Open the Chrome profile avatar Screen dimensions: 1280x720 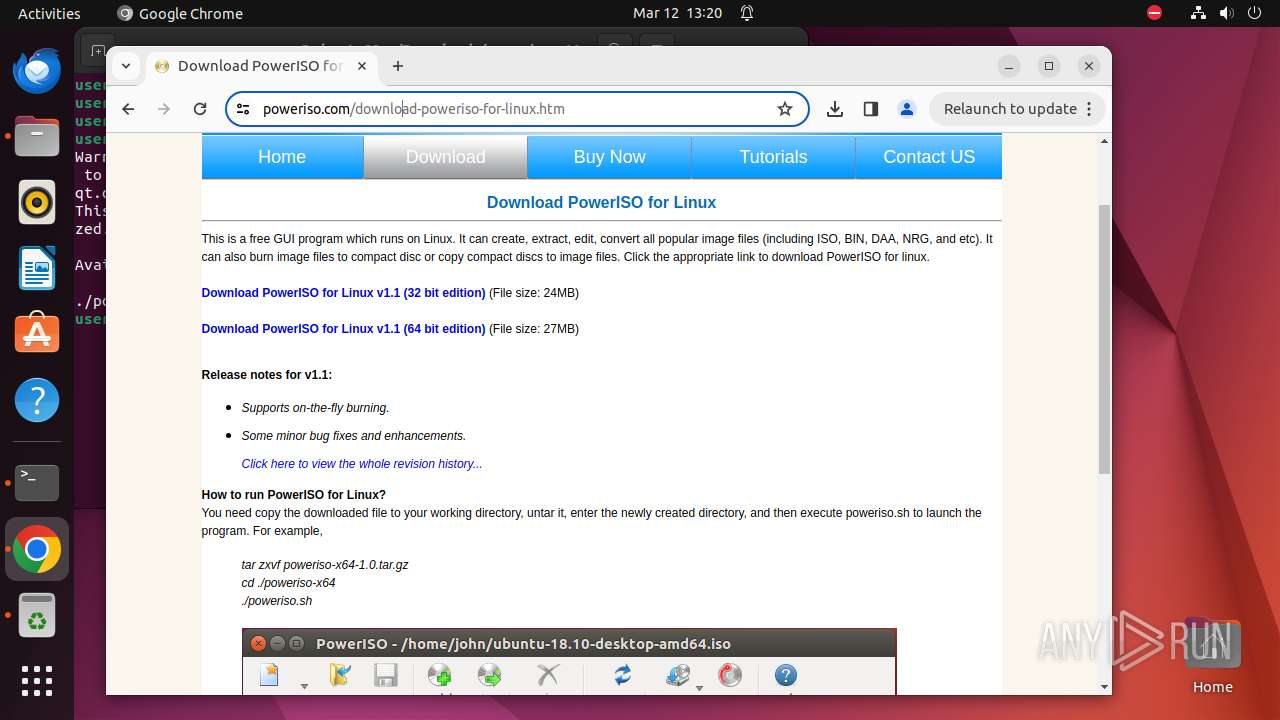click(x=907, y=109)
